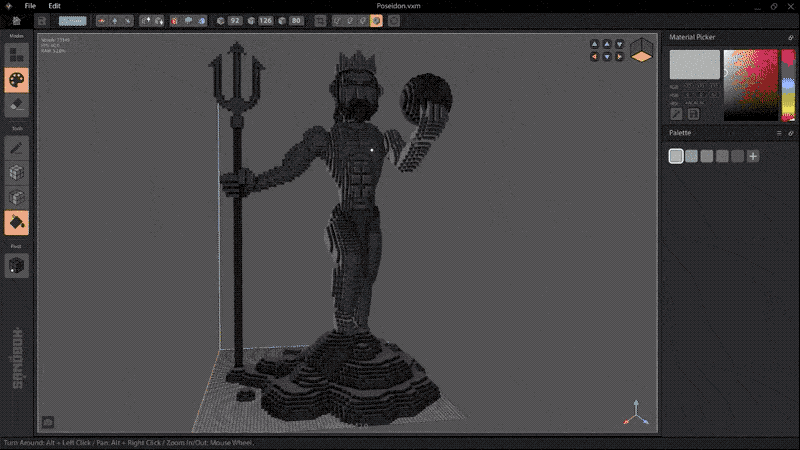This screenshot has height=450, width=800.
Task: Click the light-blue button in top toolbar
Action: click(x=72, y=21)
